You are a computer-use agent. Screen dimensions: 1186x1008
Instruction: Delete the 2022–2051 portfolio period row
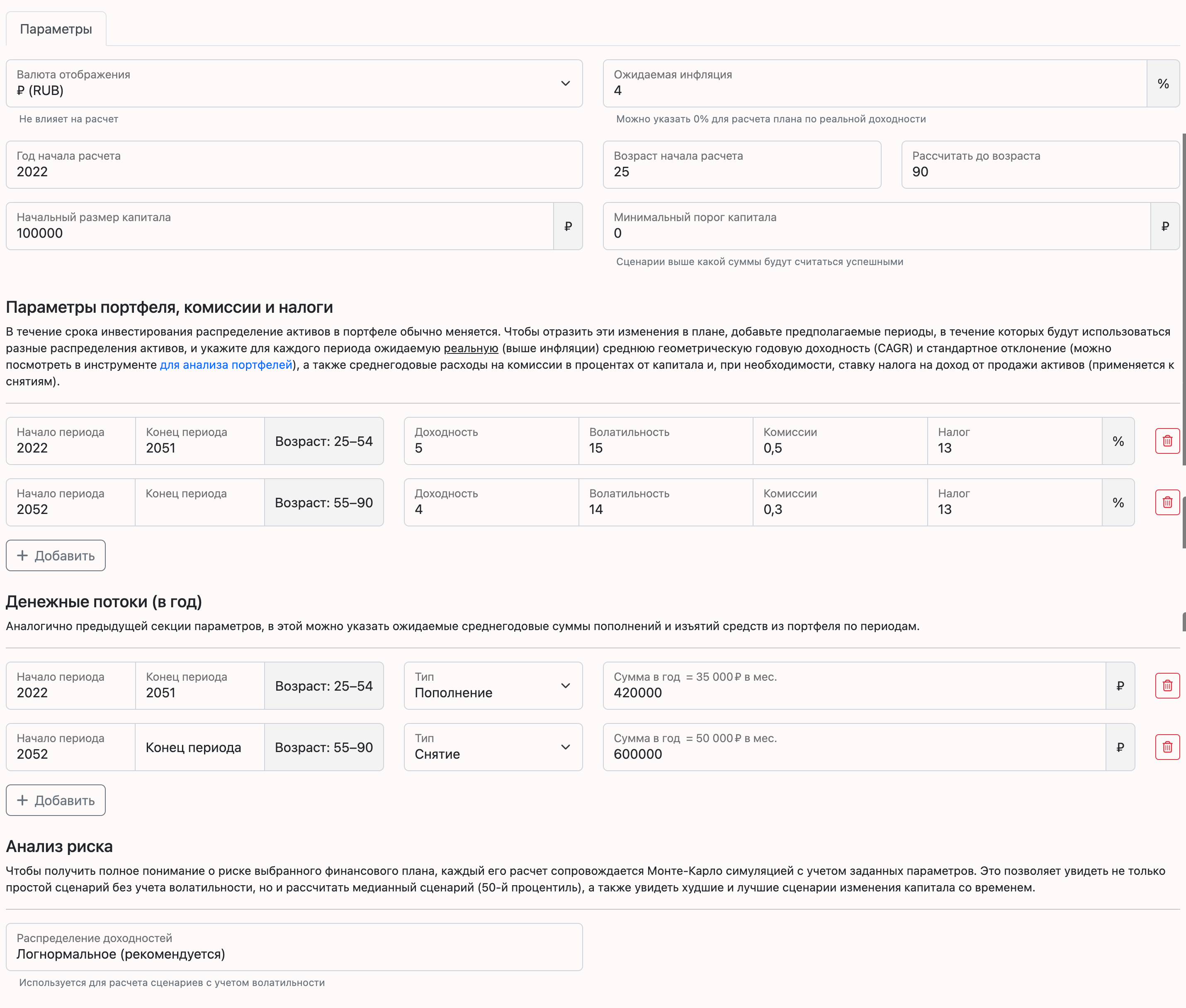1167,441
